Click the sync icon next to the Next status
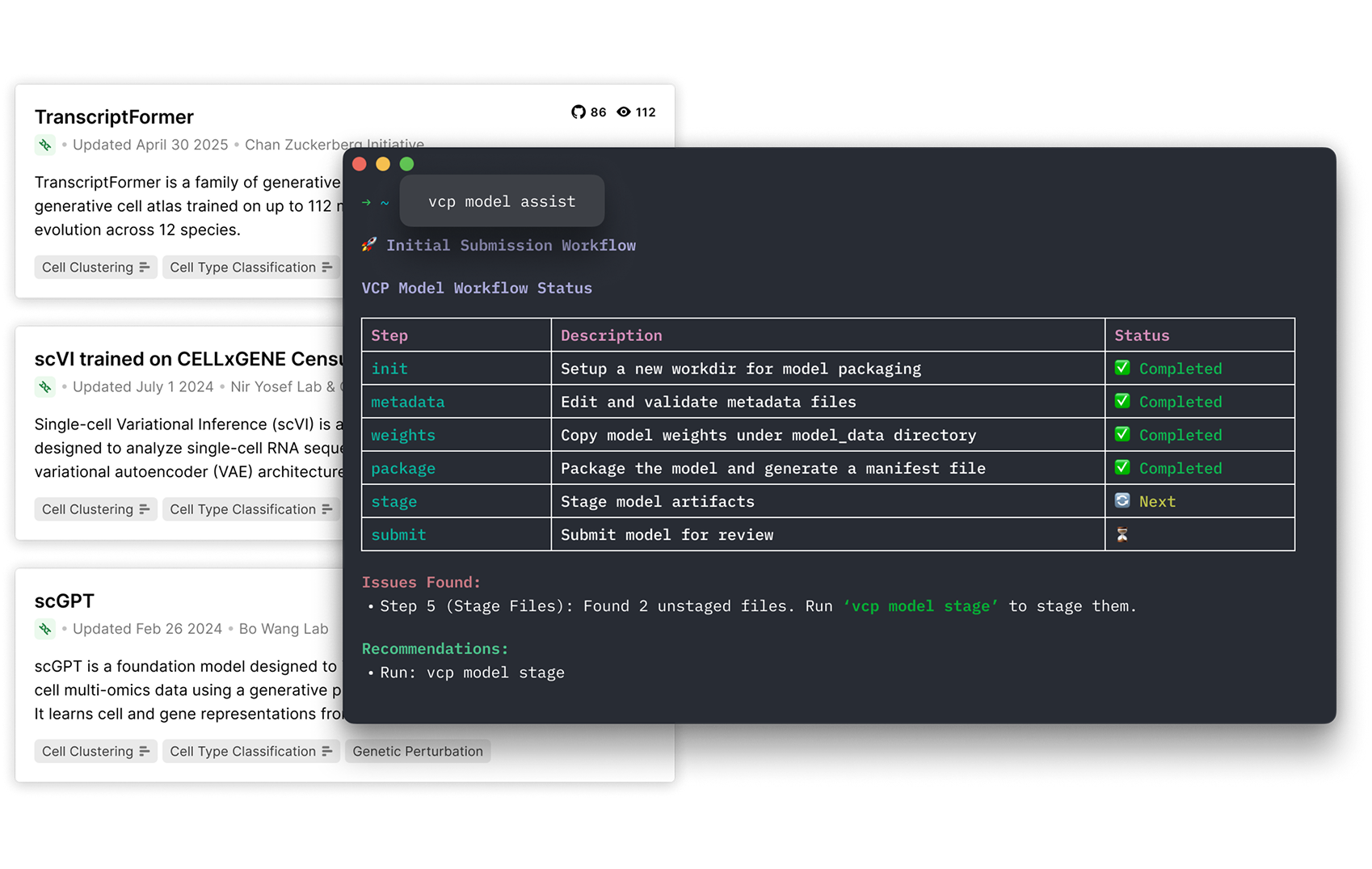The width and height of the screenshot is (1372, 869). [x=1124, y=501]
